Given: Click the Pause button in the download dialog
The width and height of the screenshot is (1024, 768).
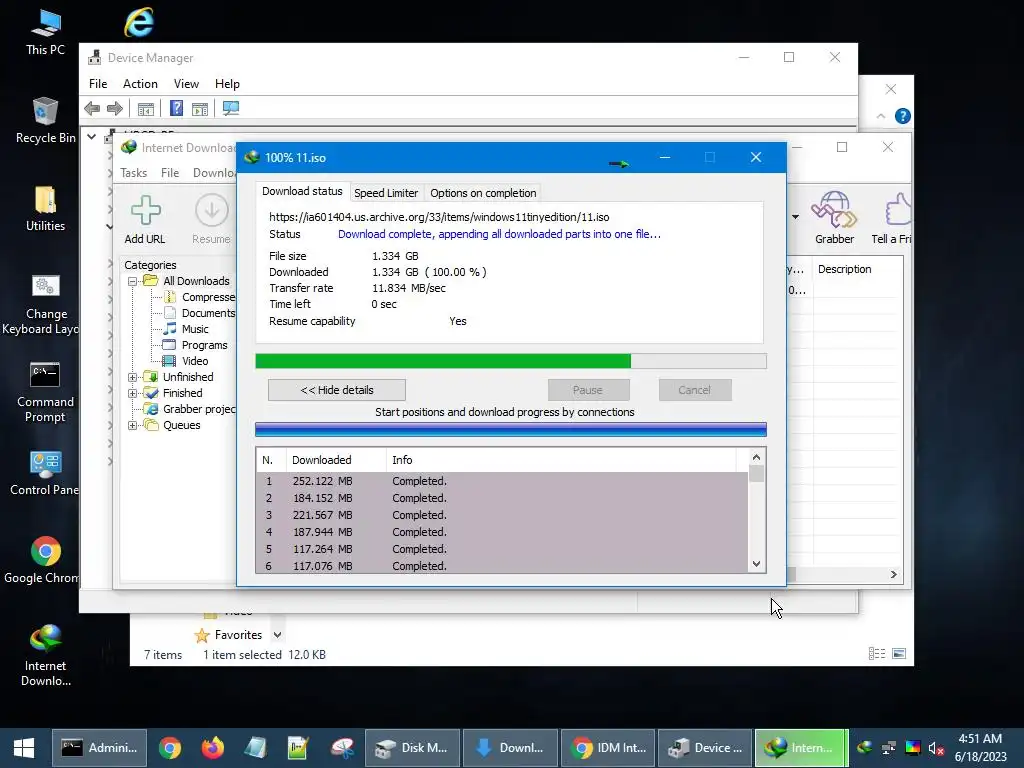Looking at the screenshot, I should tap(588, 390).
